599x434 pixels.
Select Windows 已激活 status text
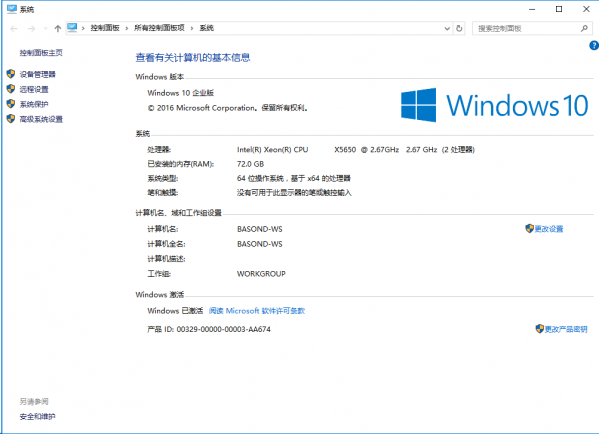175,311
